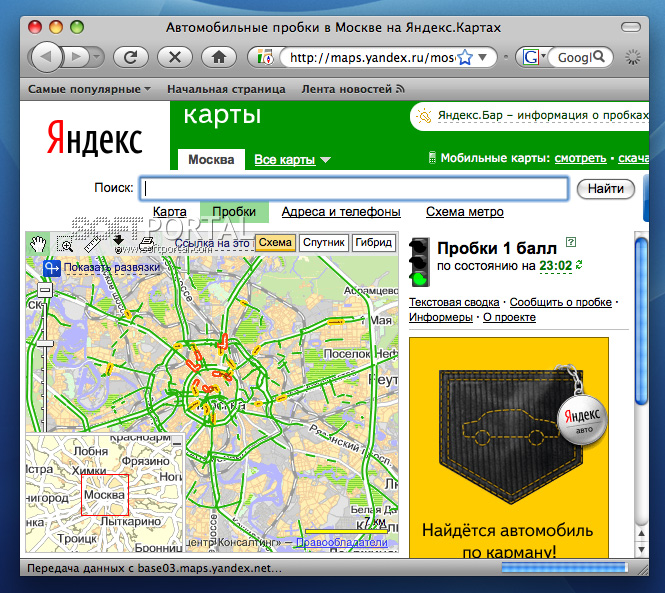Click the toolbar toggle pill in title bar
Viewport: 665px width, 593px height.
coord(631,27)
